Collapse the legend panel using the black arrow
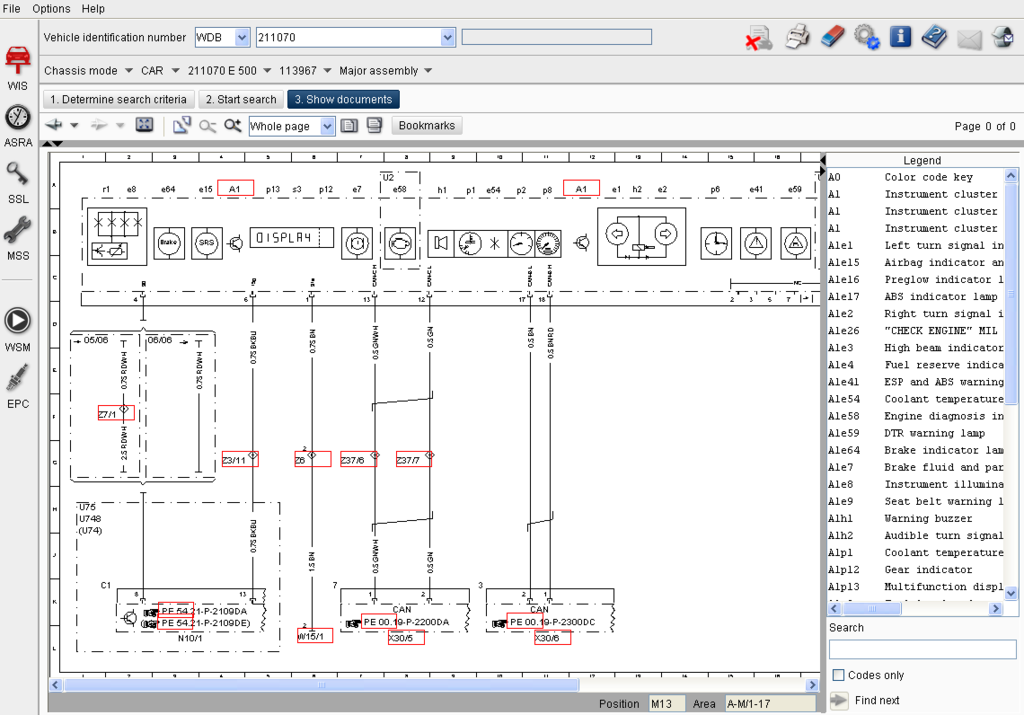Screen dimensions: 1024x715 click(822, 160)
